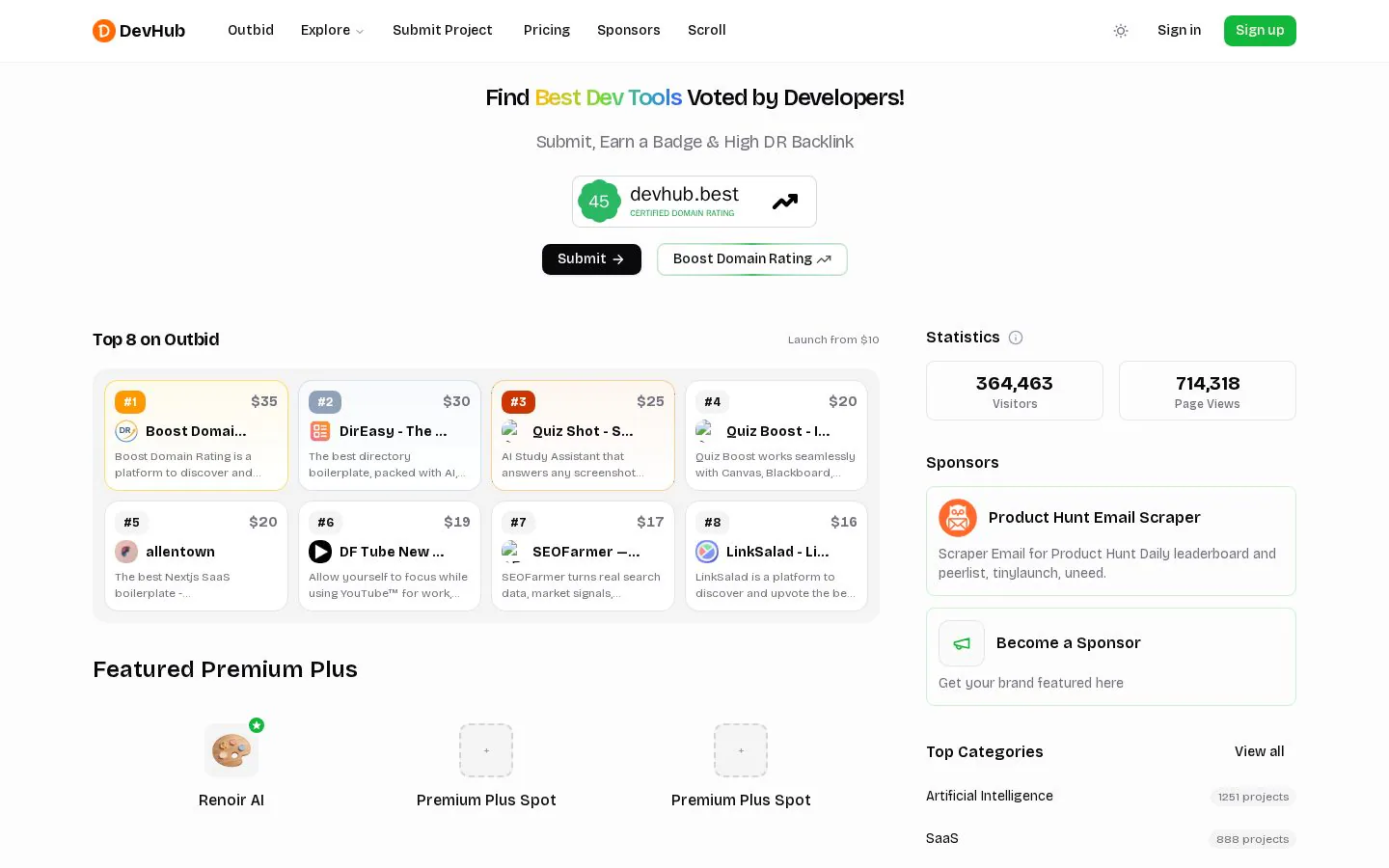Open the Renoir AI palette thumbnail

231,750
